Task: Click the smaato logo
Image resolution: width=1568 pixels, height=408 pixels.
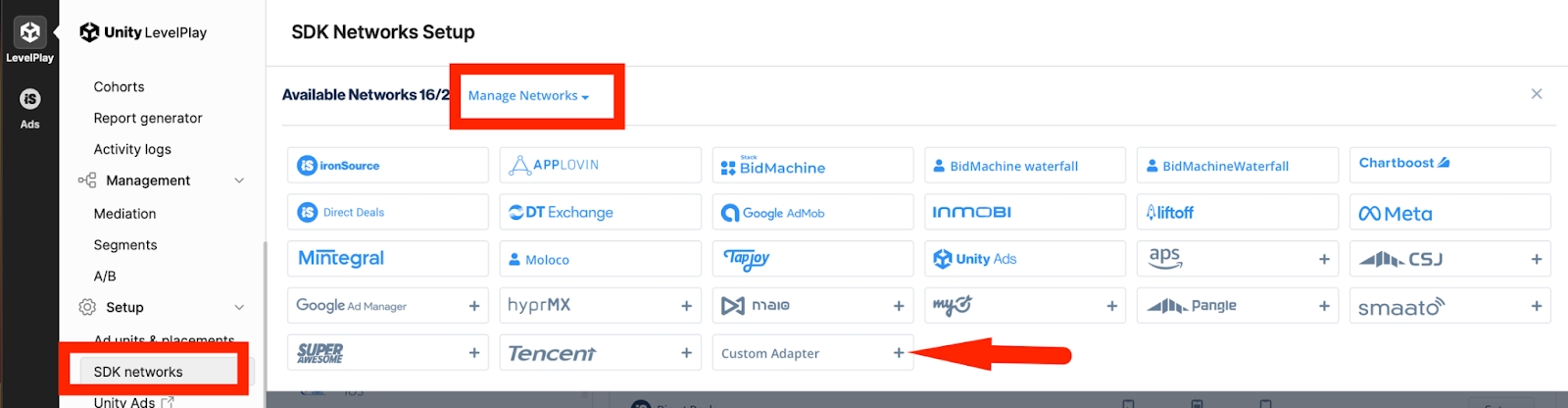Action: point(1401,307)
